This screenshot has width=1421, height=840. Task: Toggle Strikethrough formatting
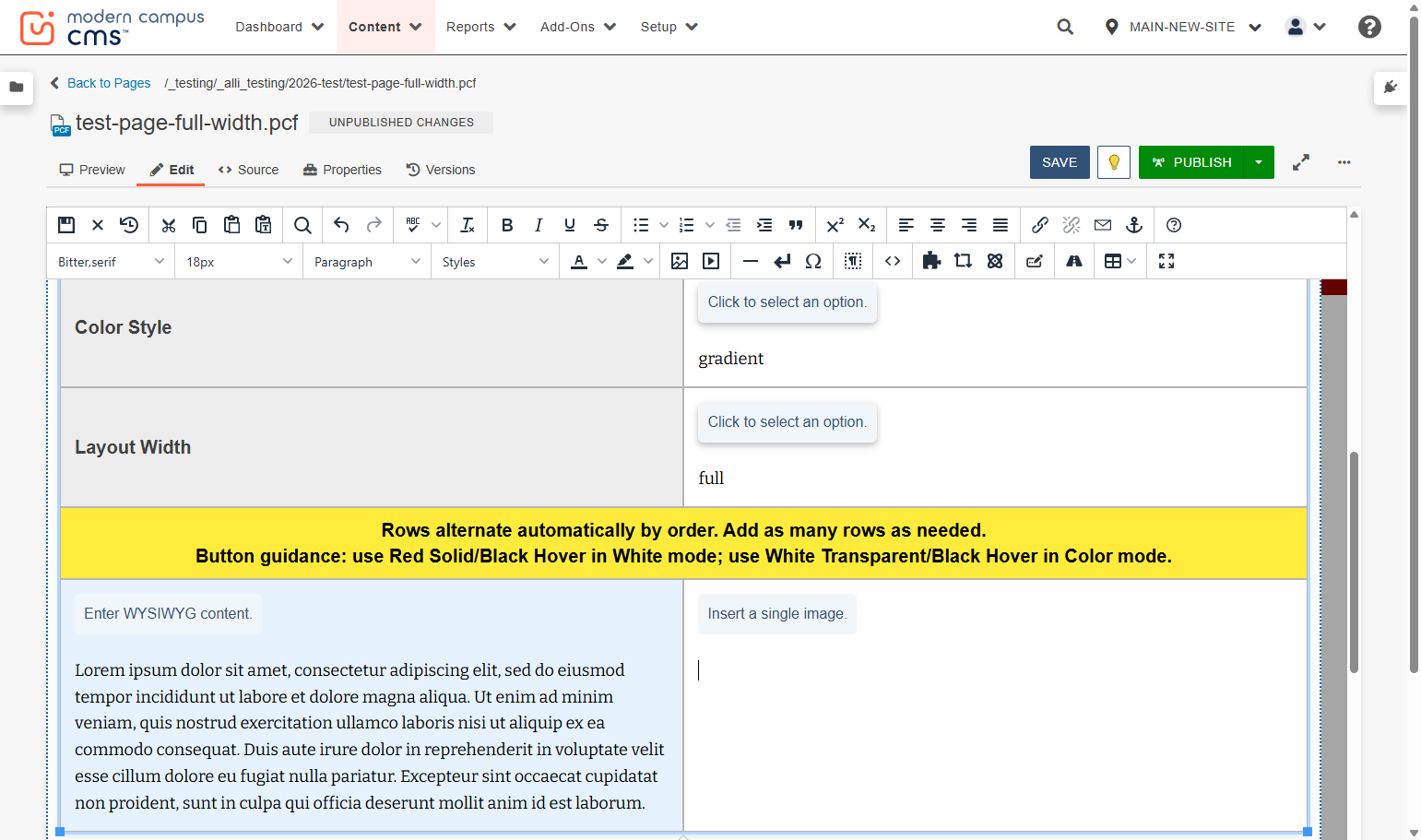601,225
